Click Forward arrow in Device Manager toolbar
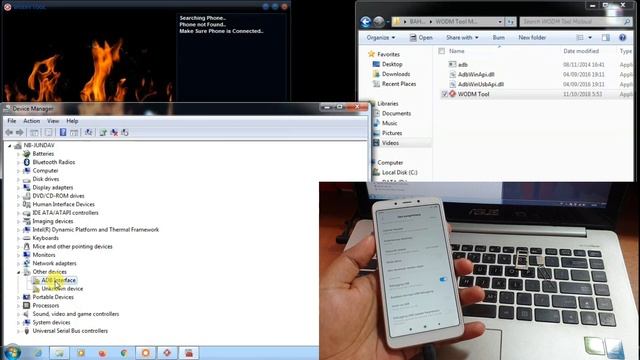The height and width of the screenshot is (360, 640). pyautogui.click(x=19, y=132)
